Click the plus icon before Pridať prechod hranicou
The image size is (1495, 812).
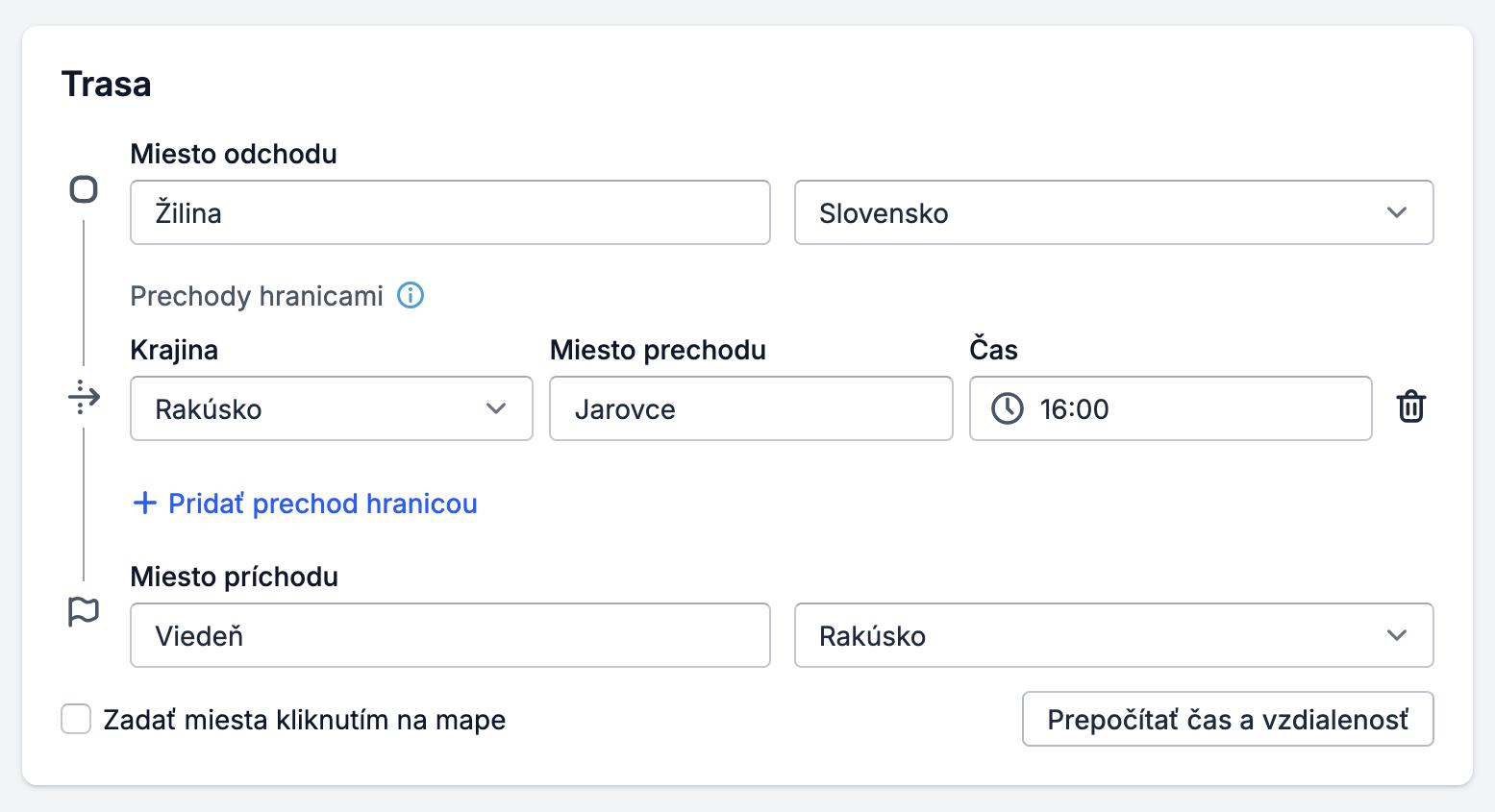[x=143, y=503]
